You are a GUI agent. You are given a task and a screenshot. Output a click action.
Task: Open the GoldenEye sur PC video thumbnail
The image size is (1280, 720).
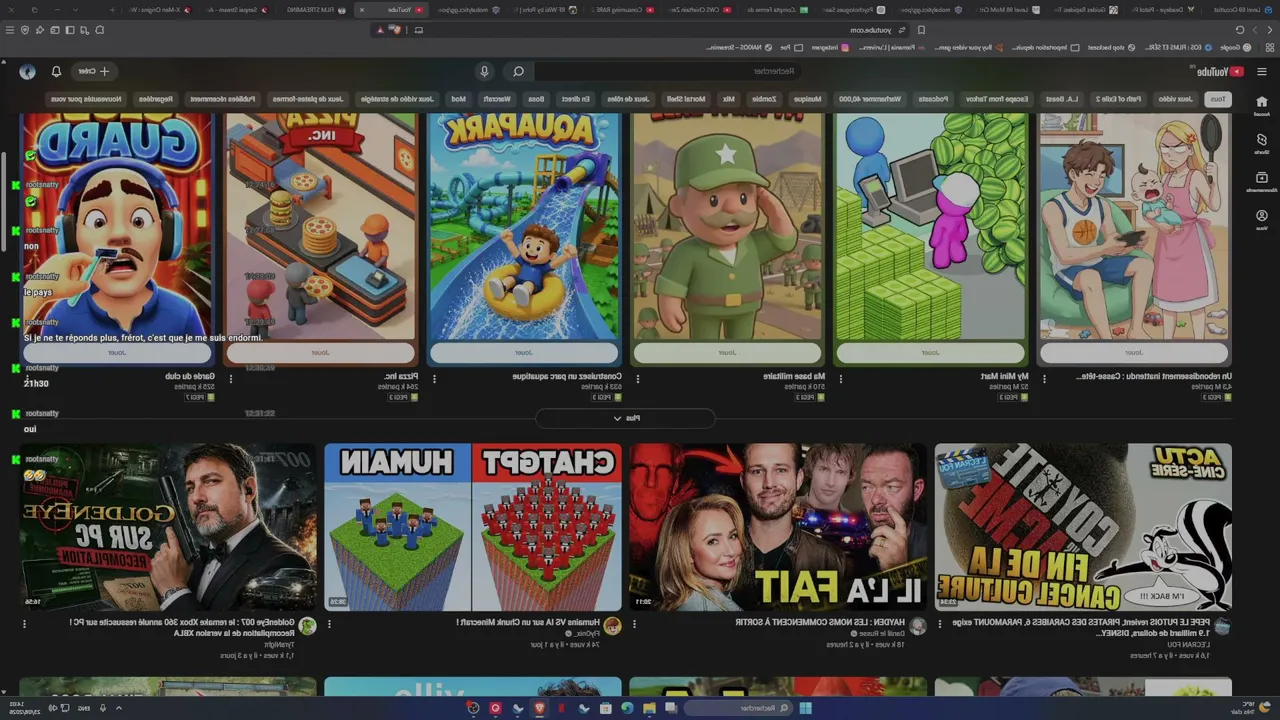click(168, 527)
